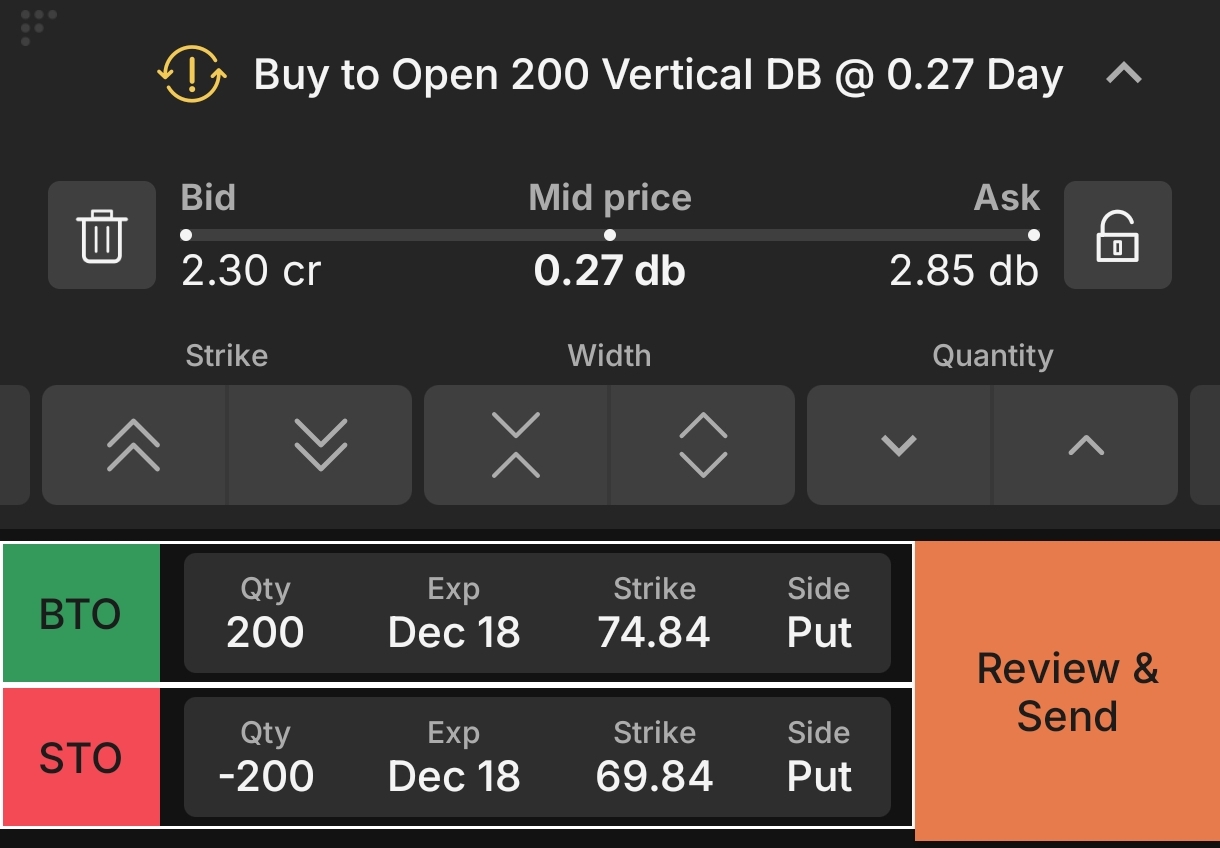Decrease the order quantity
Image resolution: width=1220 pixels, height=848 pixels.
point(899,445)
